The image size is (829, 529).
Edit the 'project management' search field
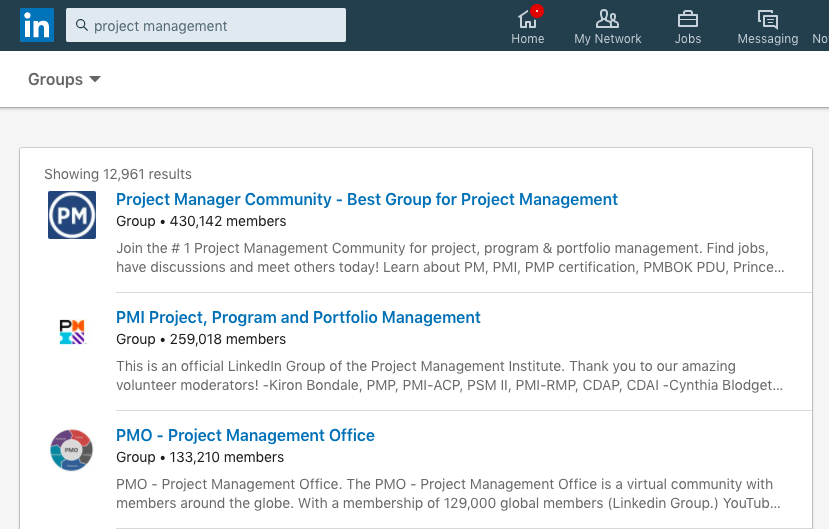tap(206, 25)
